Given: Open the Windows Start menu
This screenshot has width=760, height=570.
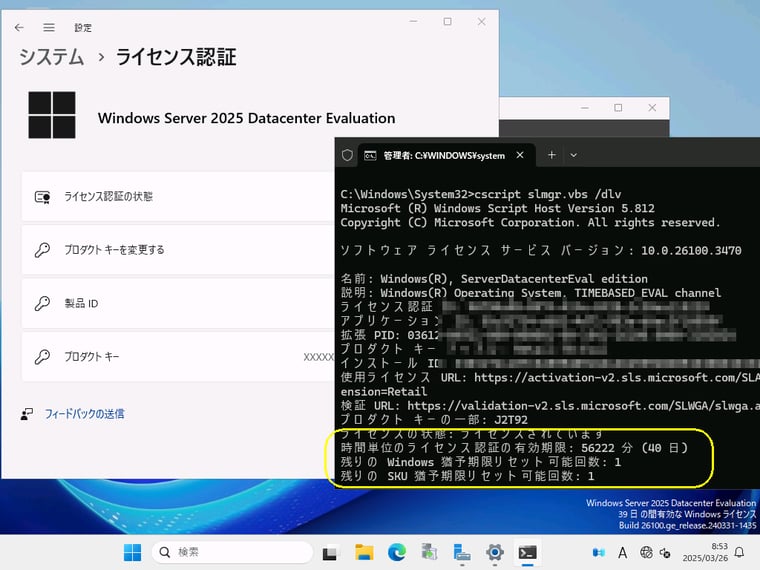Looking at the screenshot, I should pos(132,552).
